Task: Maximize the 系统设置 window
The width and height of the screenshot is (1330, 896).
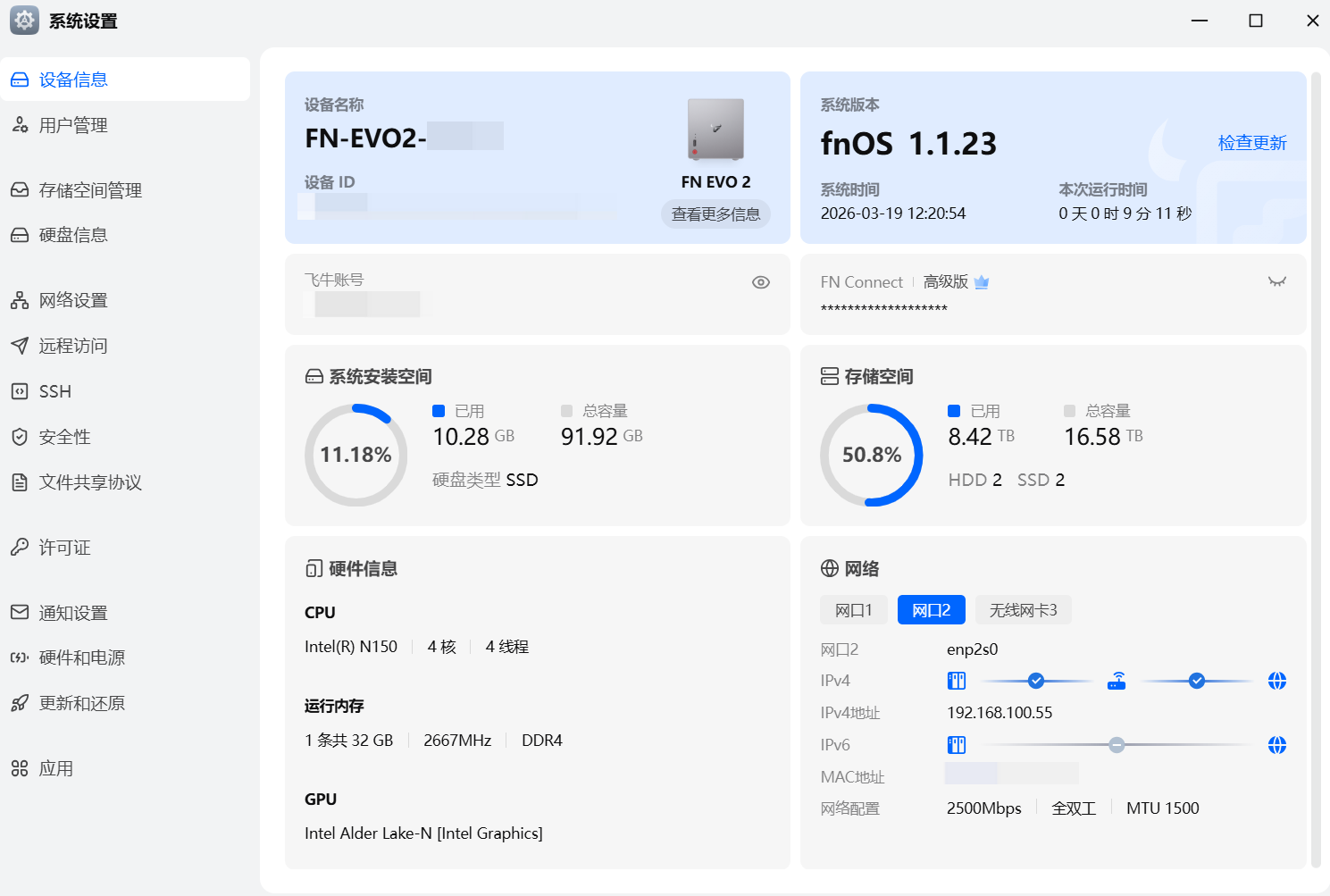Action: pos(1256,21)
